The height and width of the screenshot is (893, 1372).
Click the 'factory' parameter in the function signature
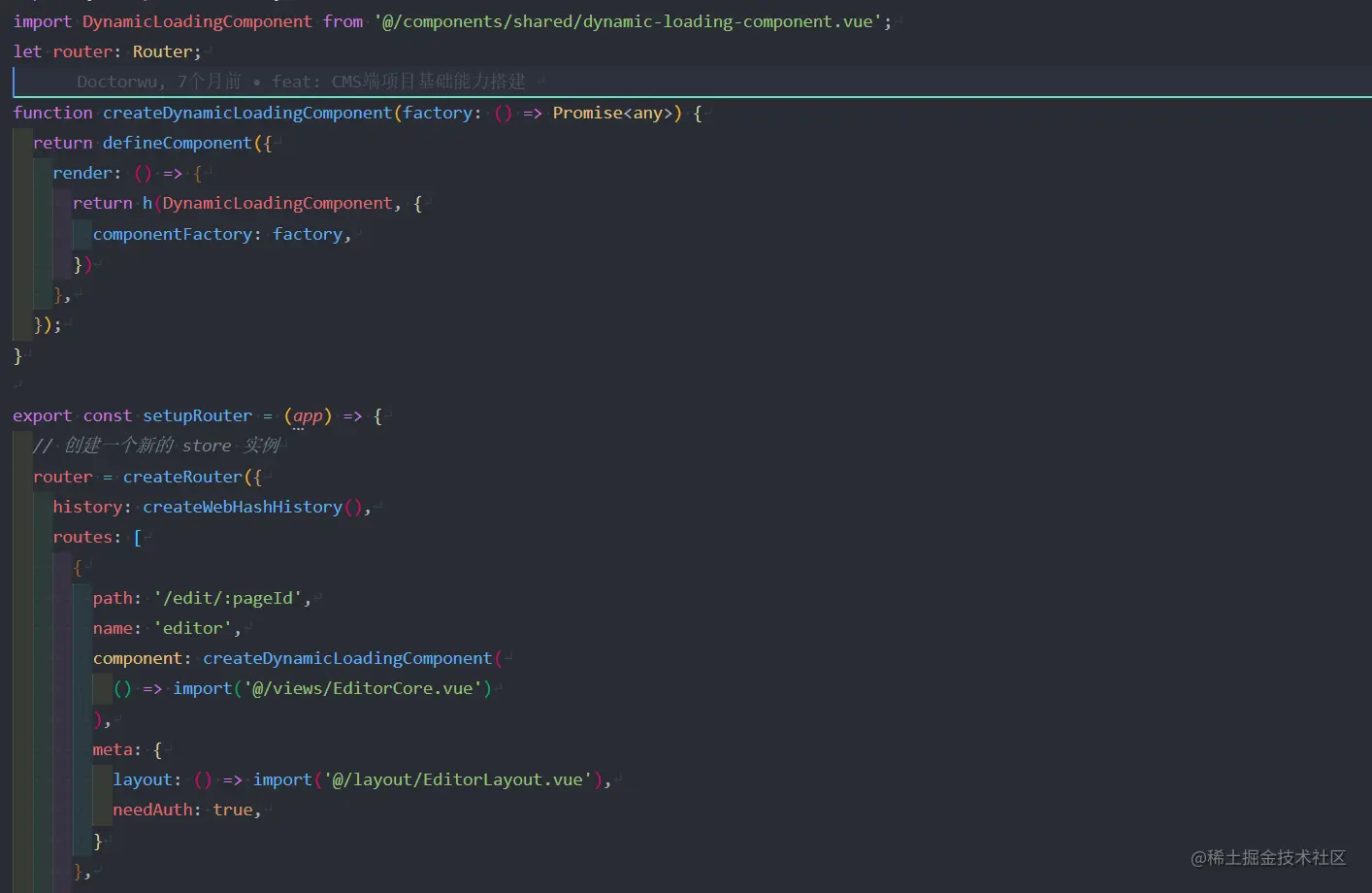click(x=438, y=113)
